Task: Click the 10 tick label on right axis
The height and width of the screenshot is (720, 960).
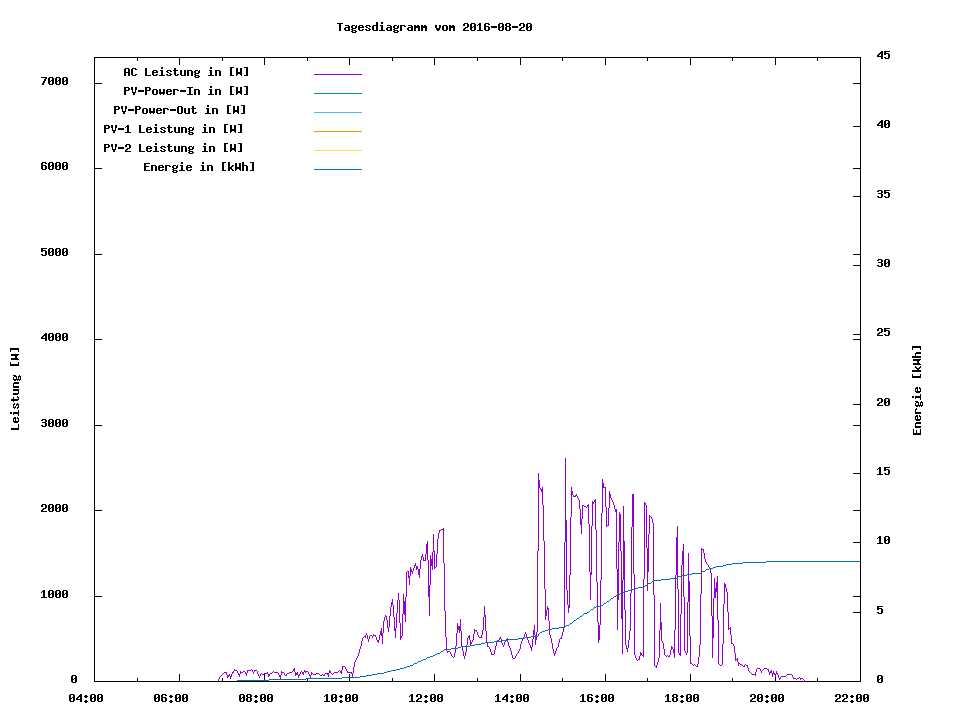Action: point(883,541)
